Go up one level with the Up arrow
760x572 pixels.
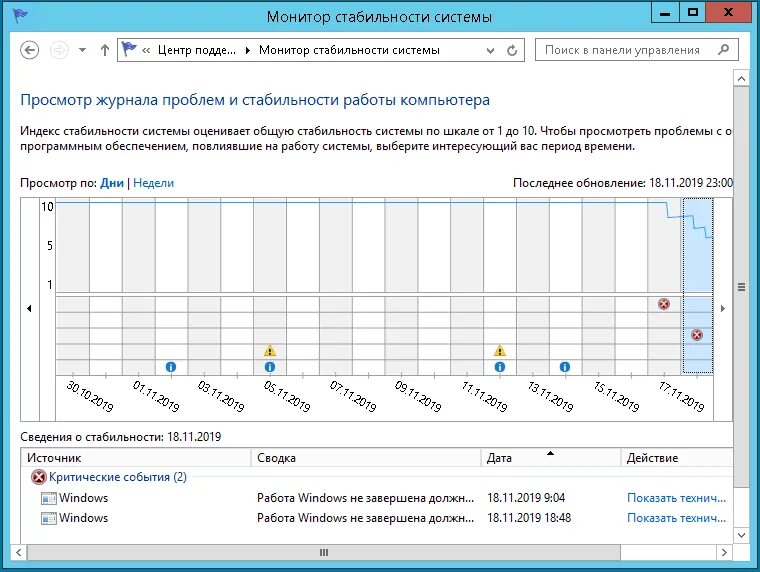tap(105, 50)
